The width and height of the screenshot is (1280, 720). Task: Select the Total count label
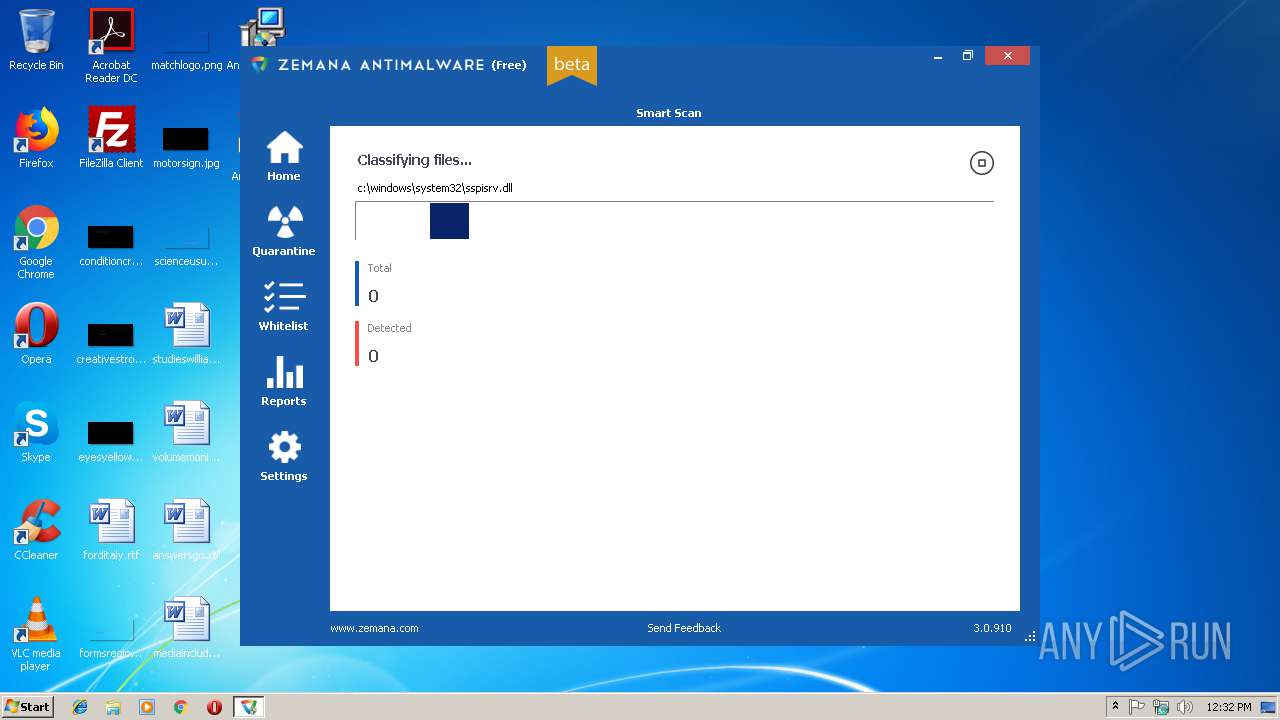click(379, 268)
